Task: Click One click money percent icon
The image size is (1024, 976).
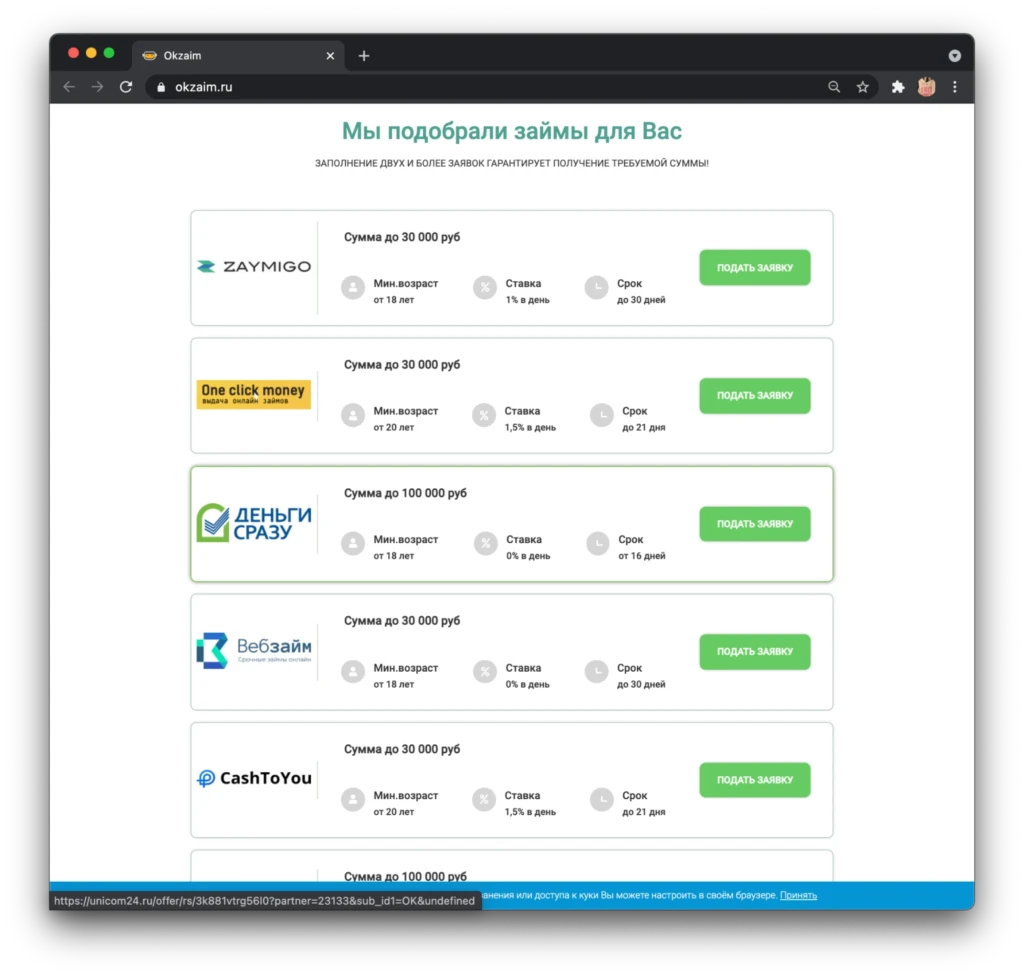Action: [484, 415]
